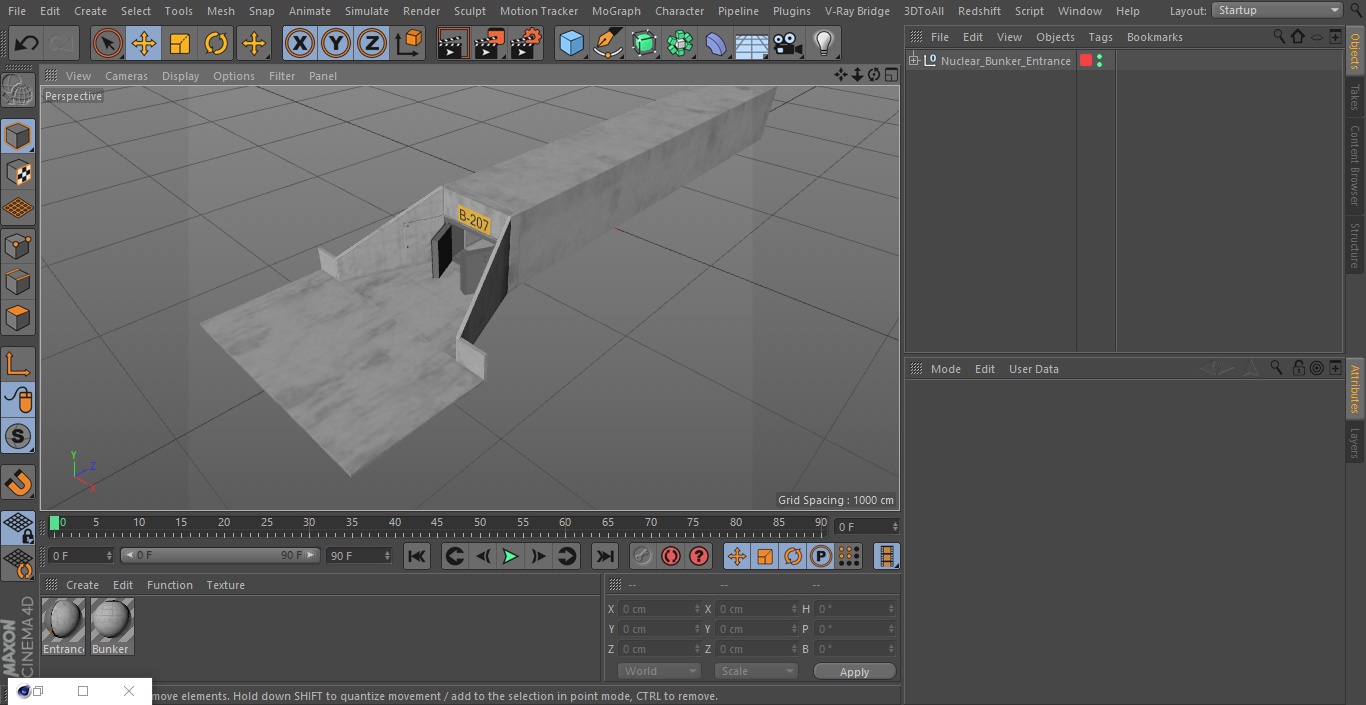Toggle Parameter keyframe recording
Image resolution: width=1366 pixels, height=705 pixels.
pos(821,556)
